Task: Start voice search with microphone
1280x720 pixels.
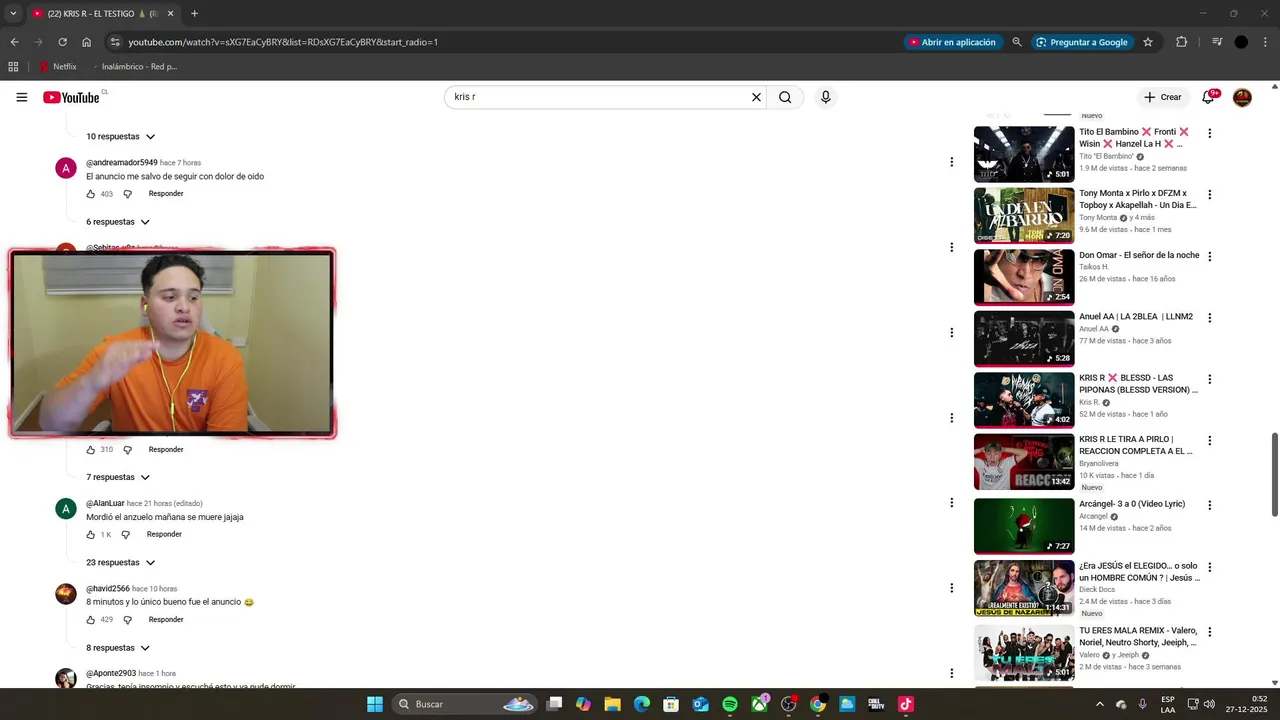Action: (x=825, y=97)
